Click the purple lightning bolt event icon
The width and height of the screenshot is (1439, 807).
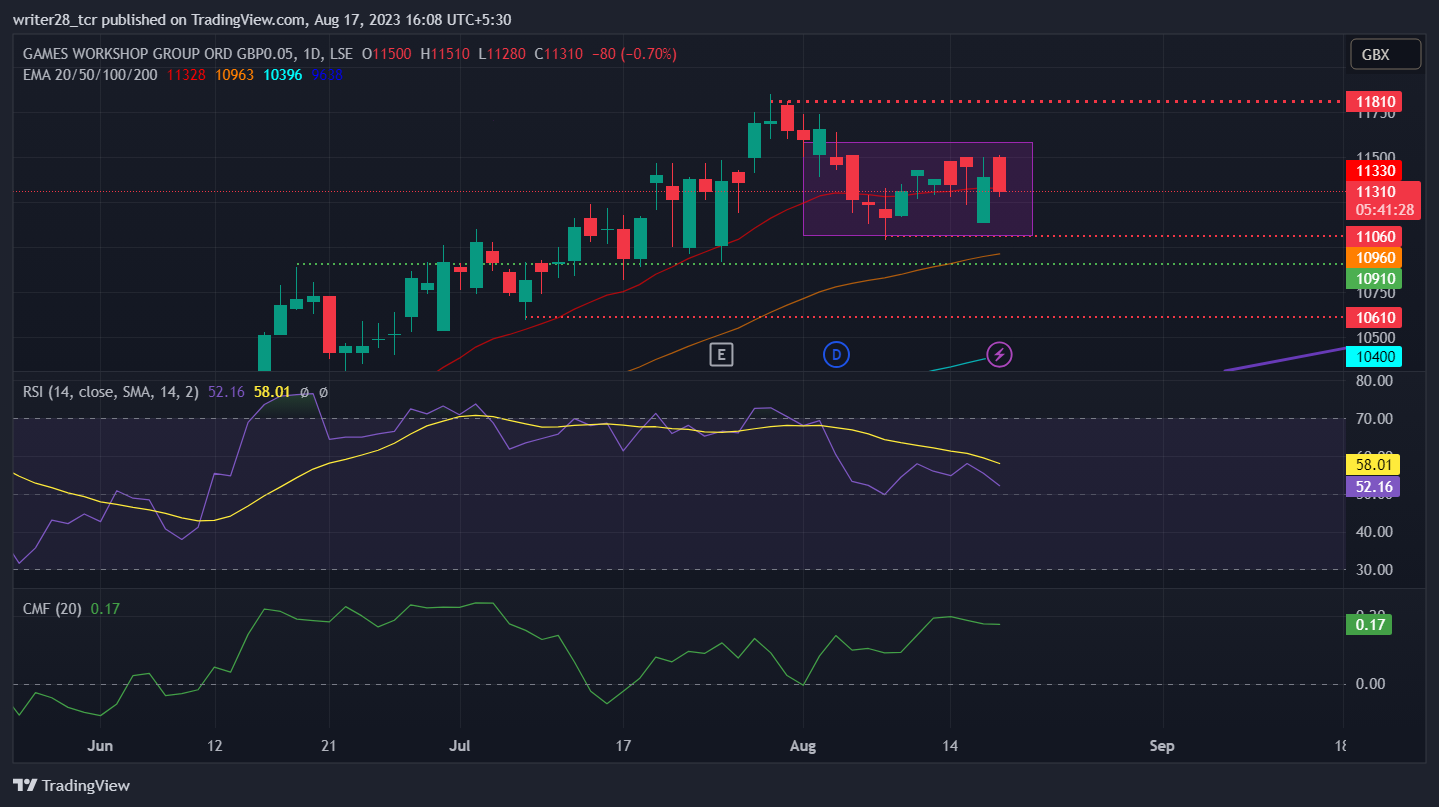[x=999, y=353]
